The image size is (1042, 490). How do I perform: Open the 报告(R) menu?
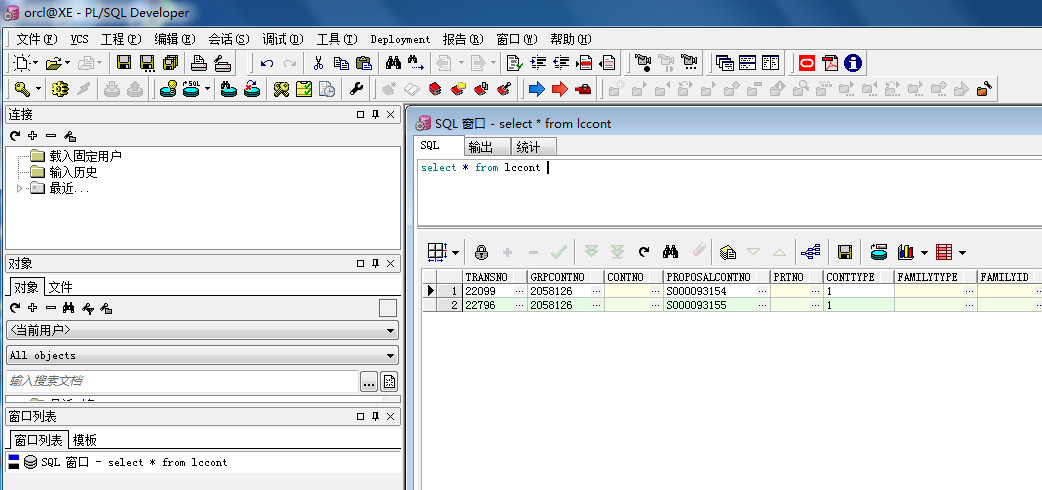[x=463, y=39]
